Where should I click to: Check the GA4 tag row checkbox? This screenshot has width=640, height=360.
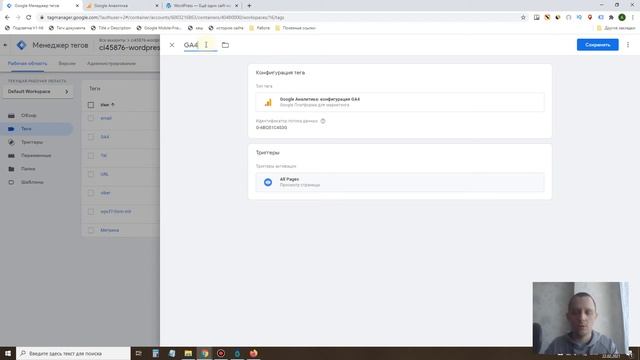point(91,137)
